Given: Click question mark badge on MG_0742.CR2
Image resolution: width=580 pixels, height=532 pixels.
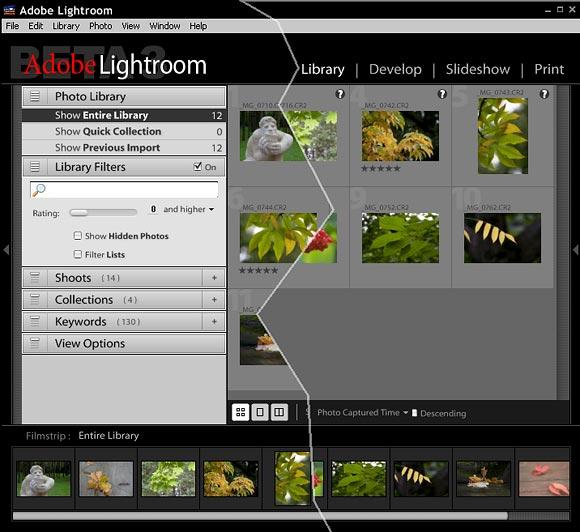Looking at the screenshot, I should coord(442,94).
